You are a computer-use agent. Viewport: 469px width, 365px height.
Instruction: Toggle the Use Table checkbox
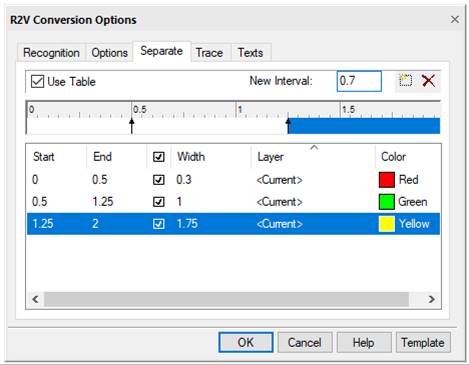click(x=37, y=81)
